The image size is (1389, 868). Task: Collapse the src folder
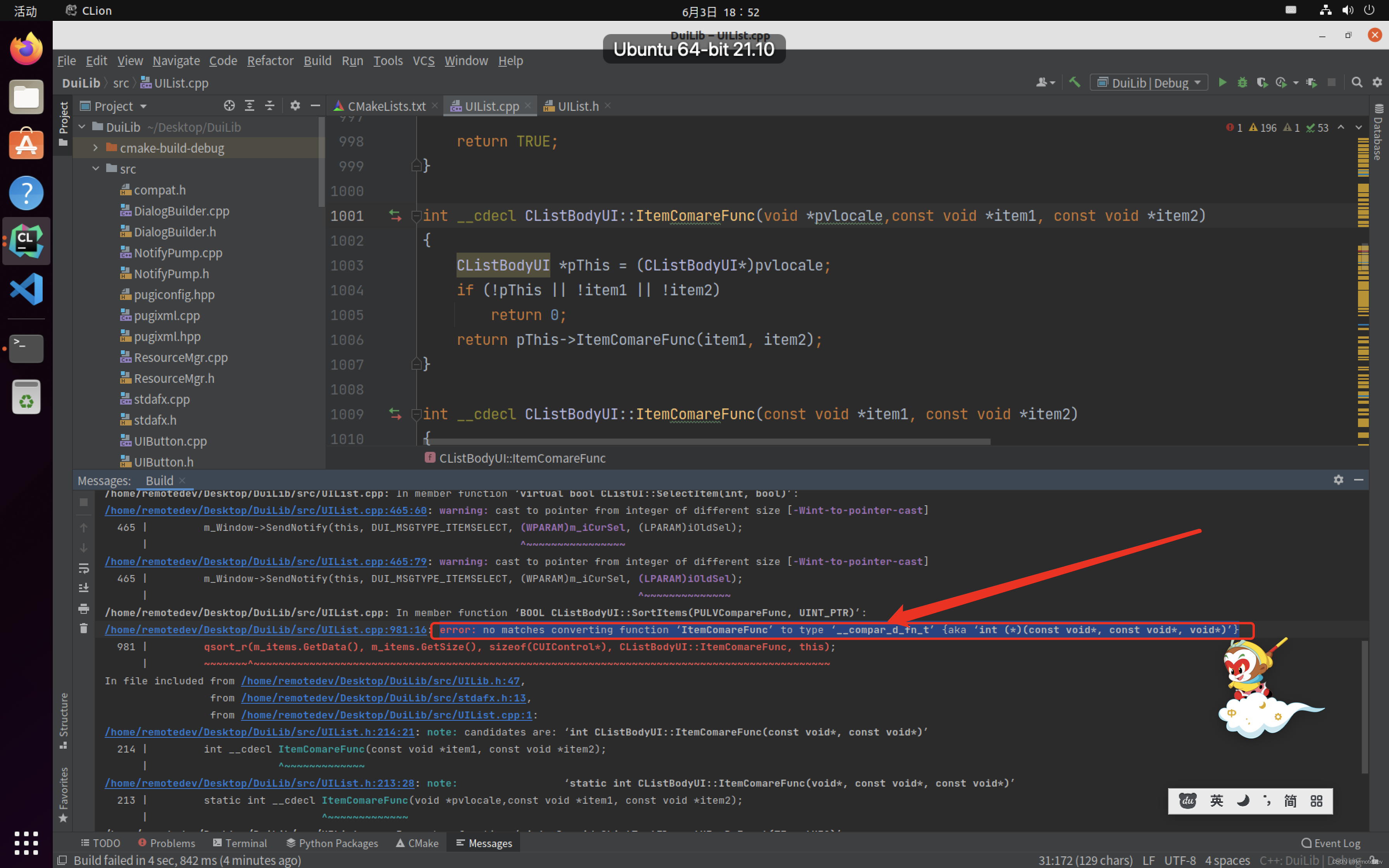[95, 169]
